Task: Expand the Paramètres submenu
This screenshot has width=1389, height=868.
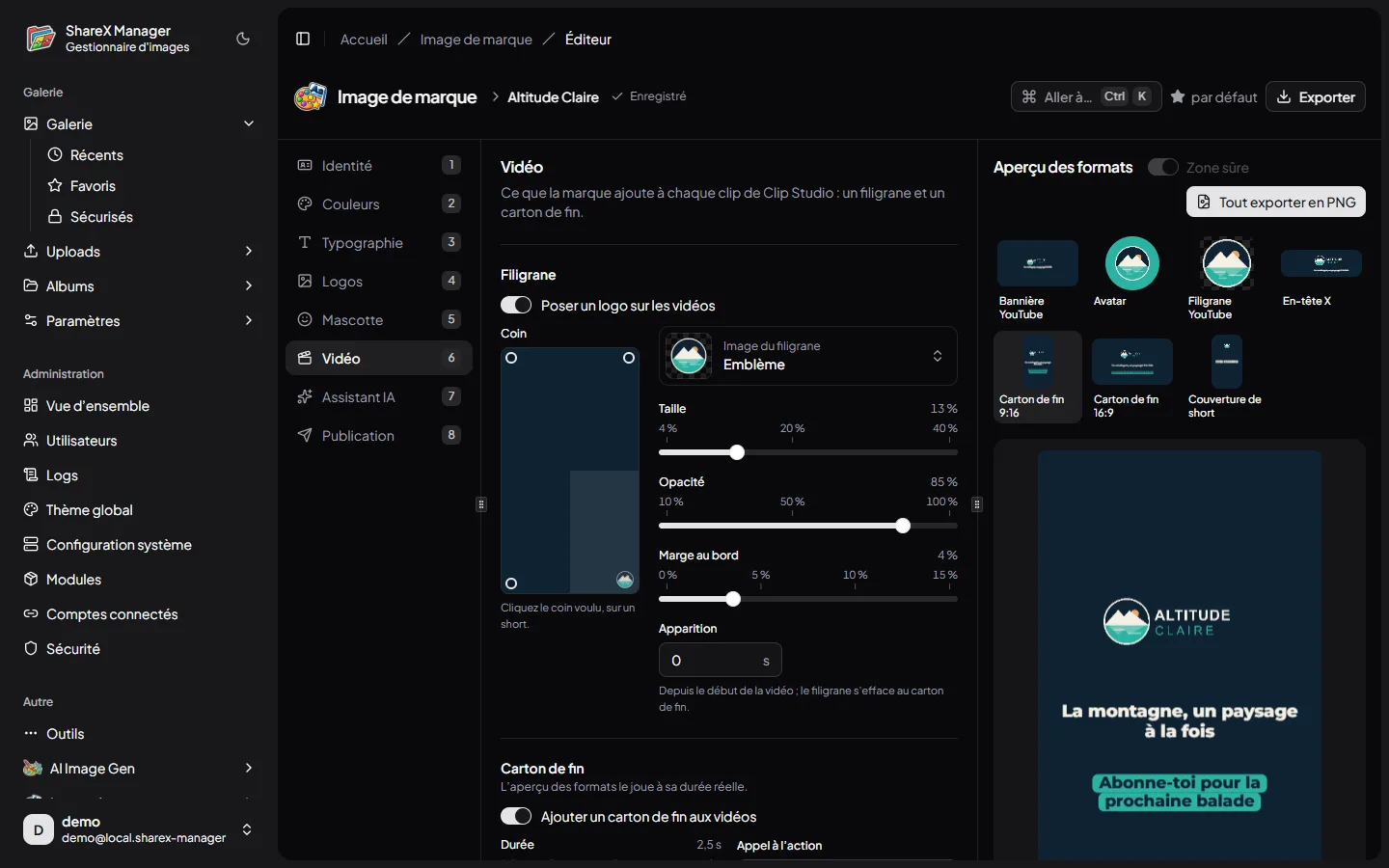Action: [249, 320]
